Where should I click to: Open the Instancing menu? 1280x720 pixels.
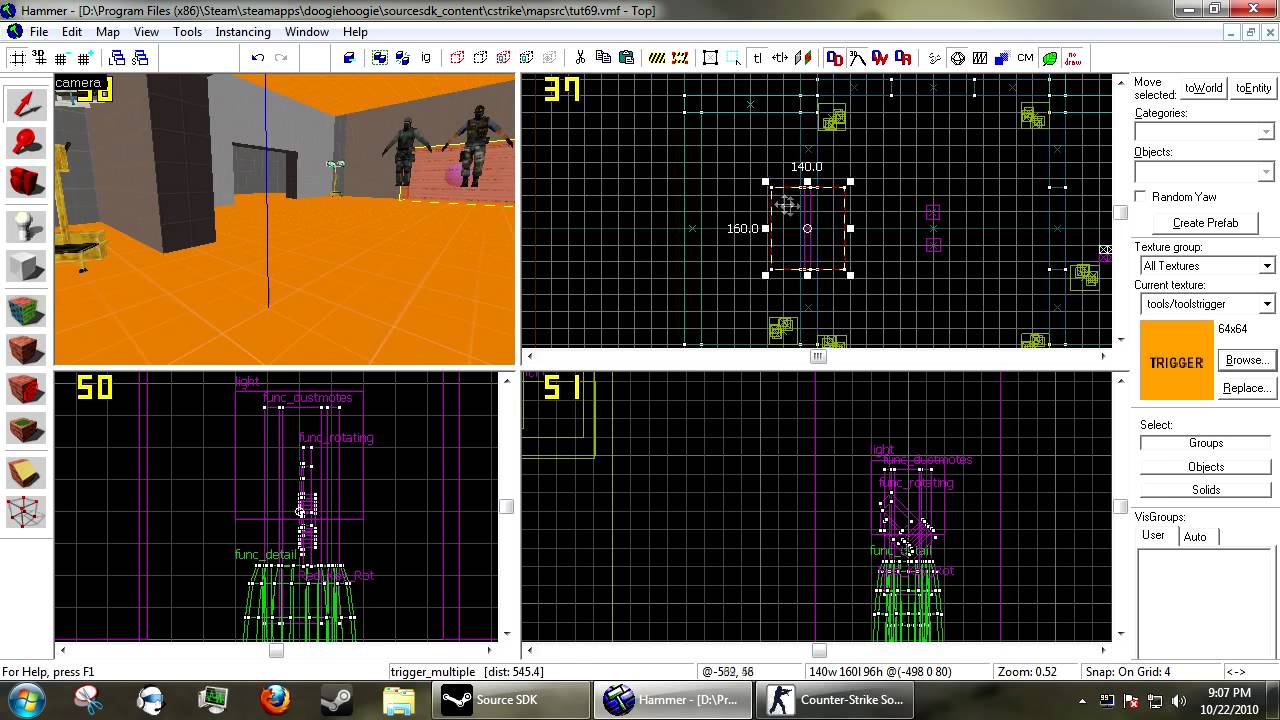243,32
